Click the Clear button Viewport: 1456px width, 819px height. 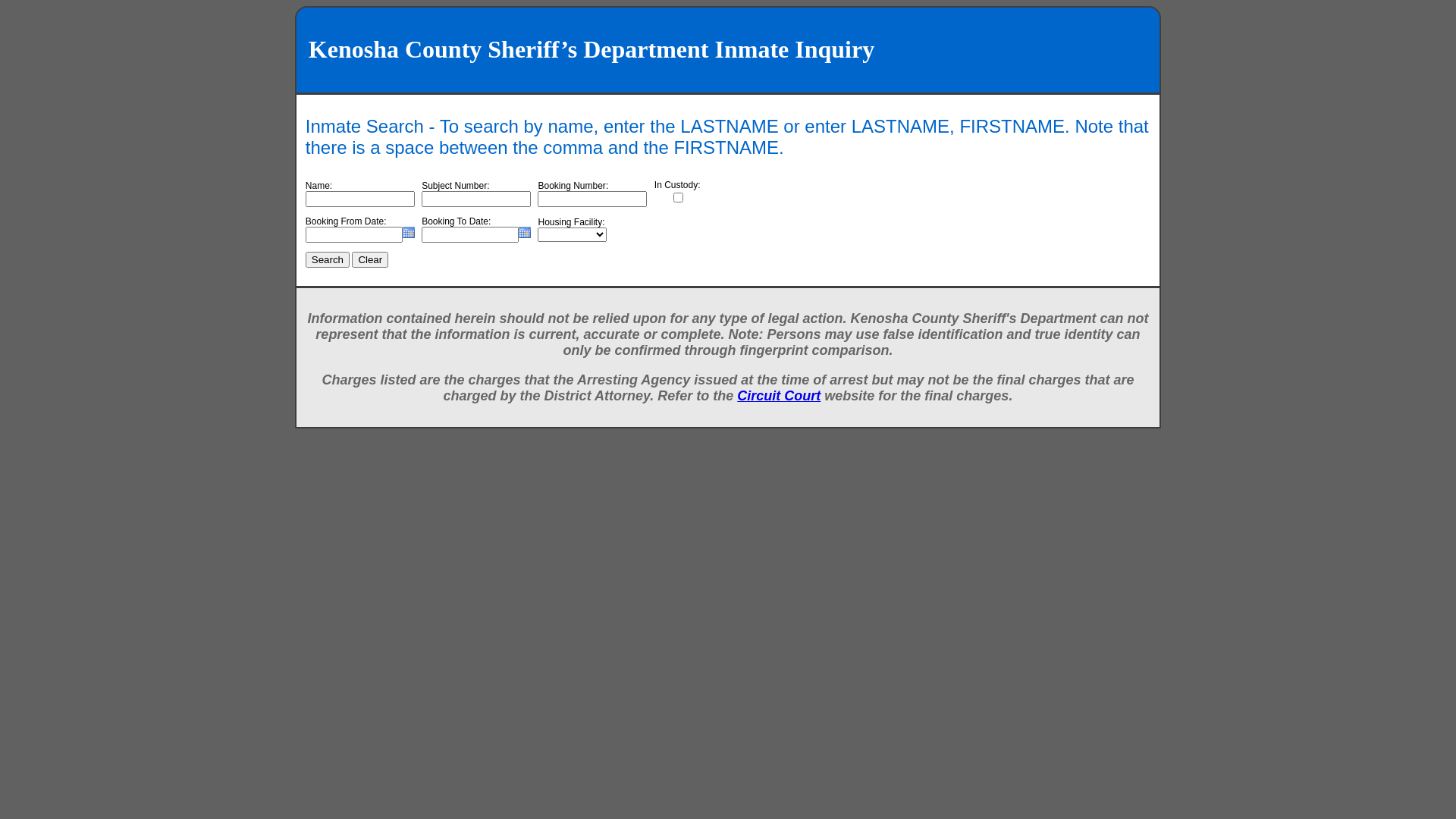pyautogui.click(x=369, y=260)
